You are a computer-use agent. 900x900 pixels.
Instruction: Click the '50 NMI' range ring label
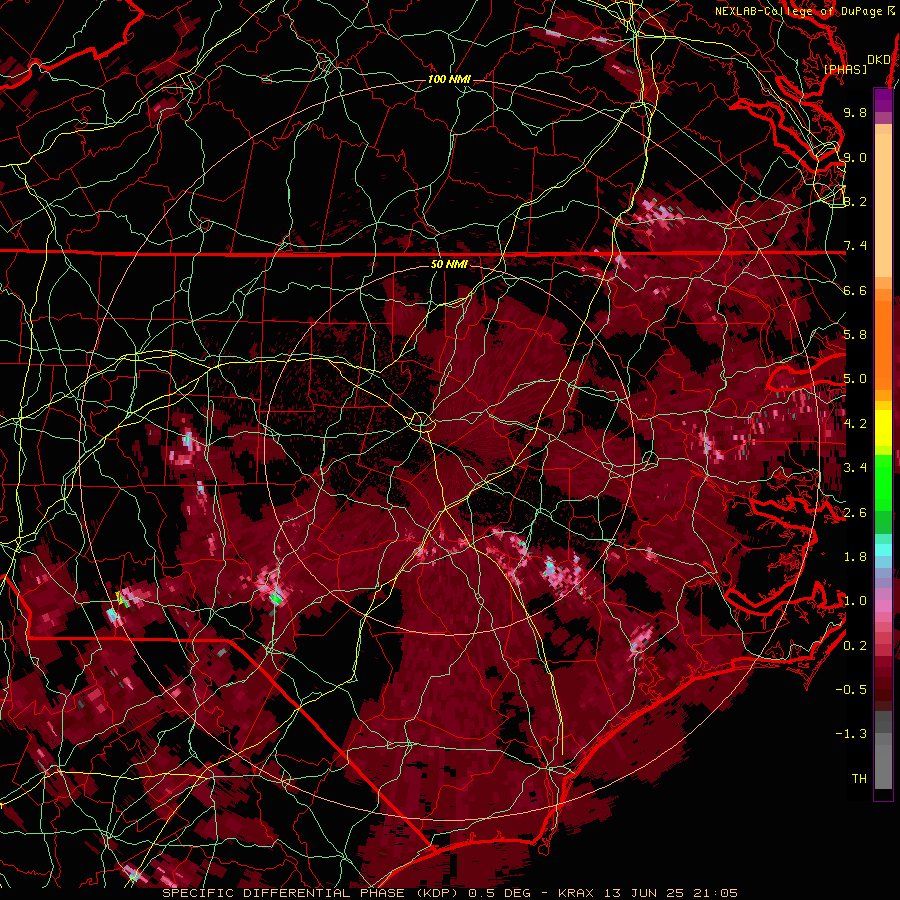coord(449,264)
